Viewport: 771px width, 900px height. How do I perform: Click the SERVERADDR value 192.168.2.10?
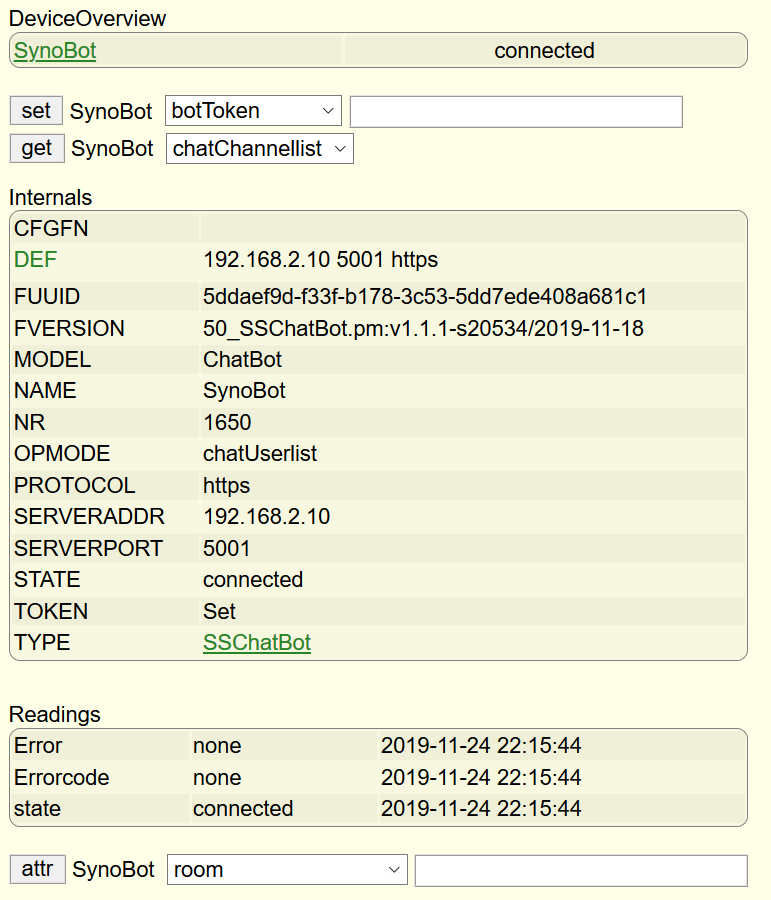266,517
